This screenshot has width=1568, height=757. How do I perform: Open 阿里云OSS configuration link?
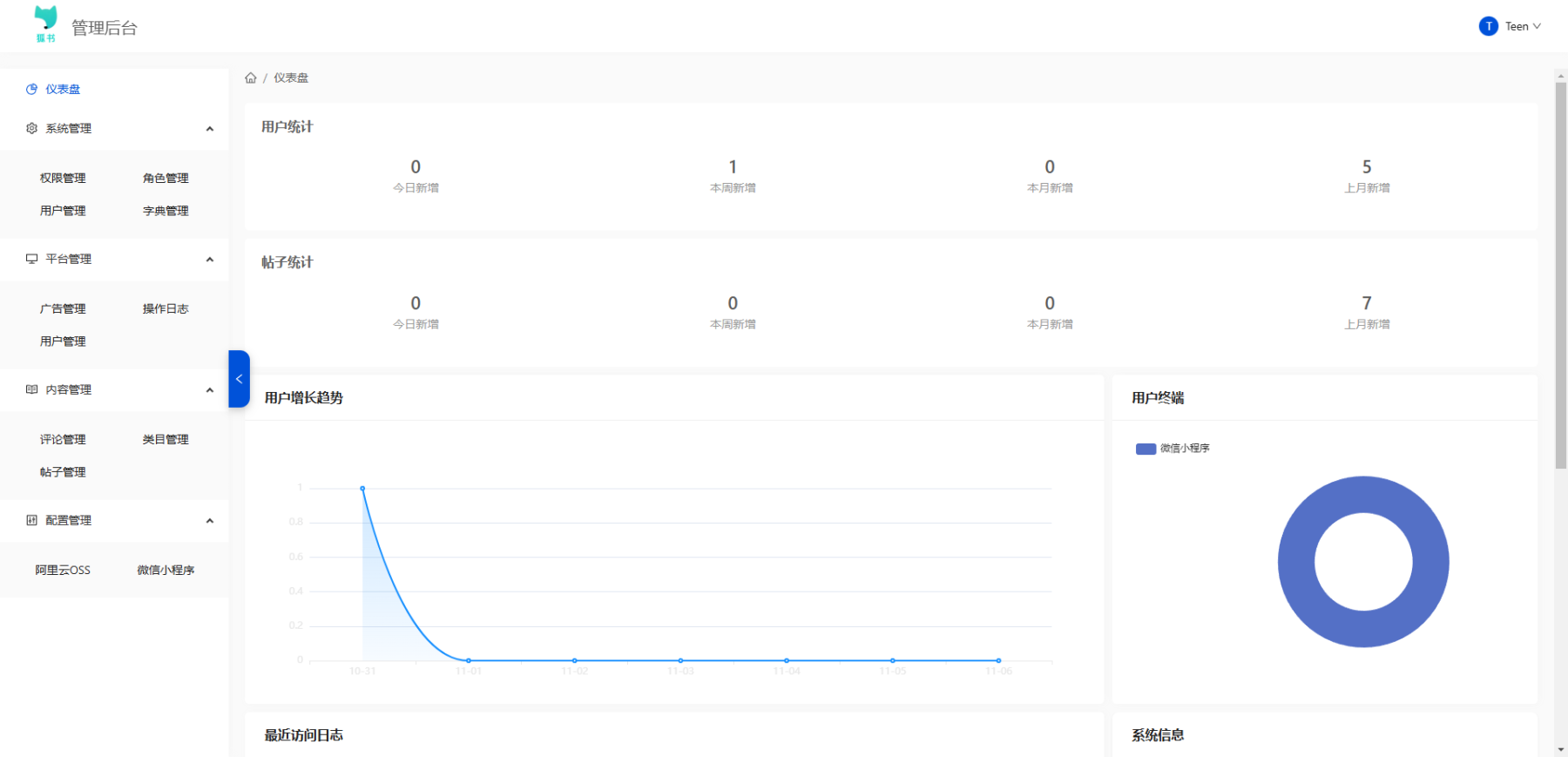point(63,571)
